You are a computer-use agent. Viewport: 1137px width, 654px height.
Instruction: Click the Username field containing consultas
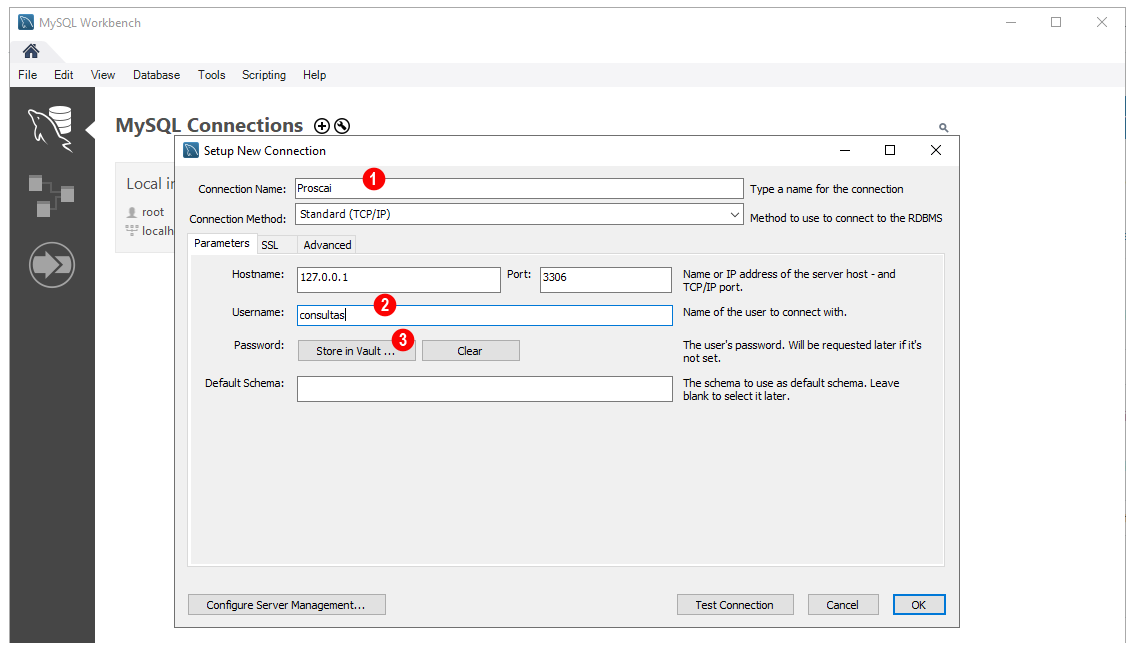(485, 315)
